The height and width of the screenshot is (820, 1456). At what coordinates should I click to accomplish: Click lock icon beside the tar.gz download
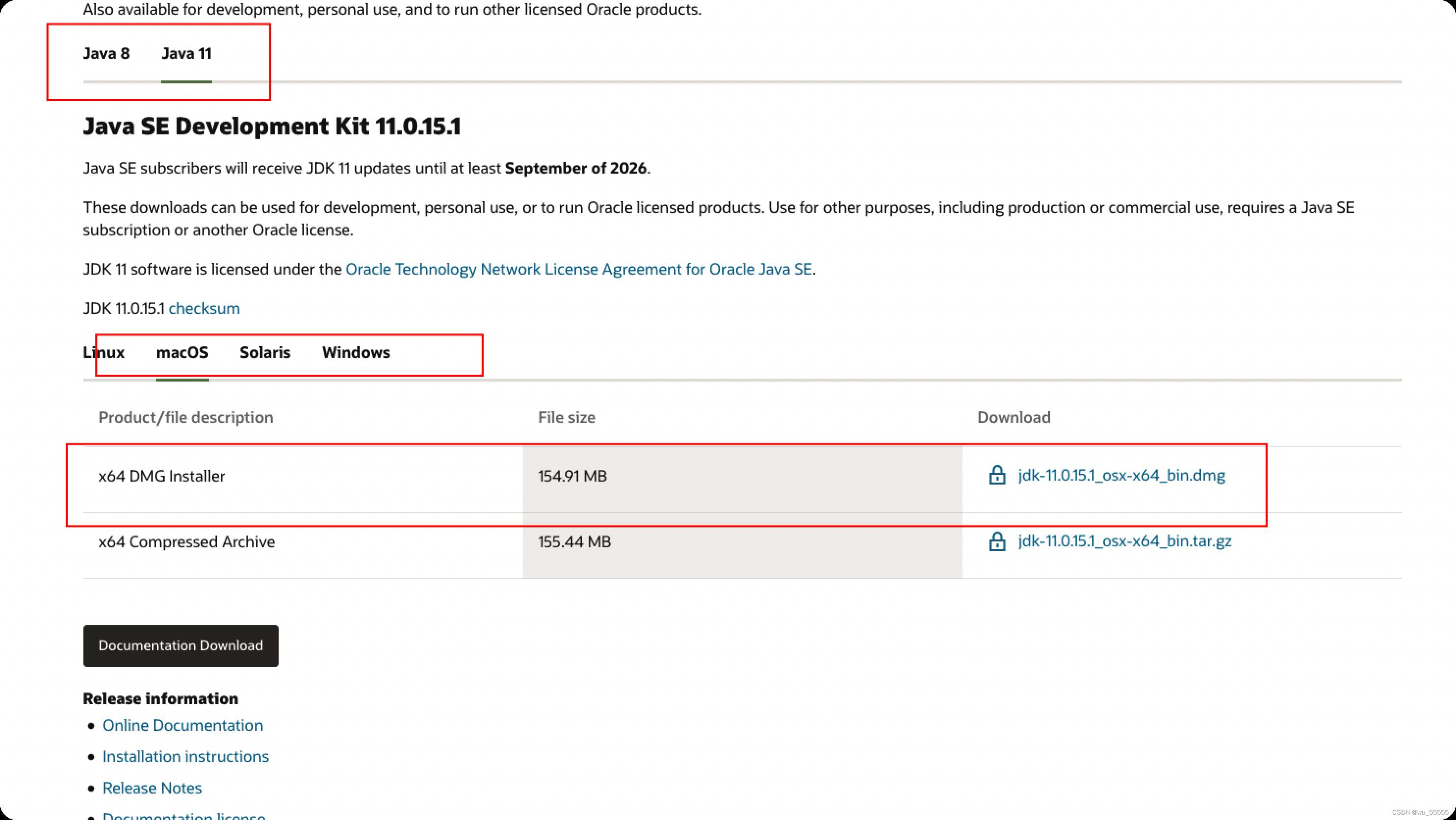[x=997, y=541]
